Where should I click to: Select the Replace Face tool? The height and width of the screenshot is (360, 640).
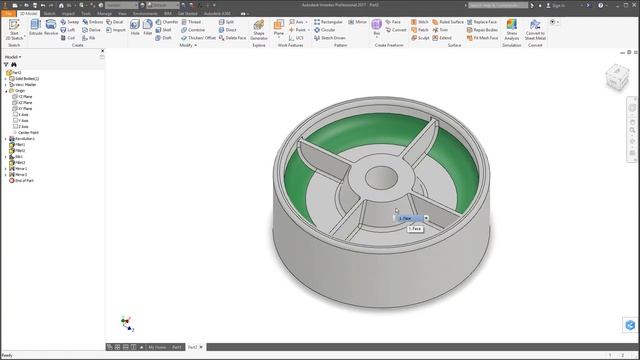point(482,22)
